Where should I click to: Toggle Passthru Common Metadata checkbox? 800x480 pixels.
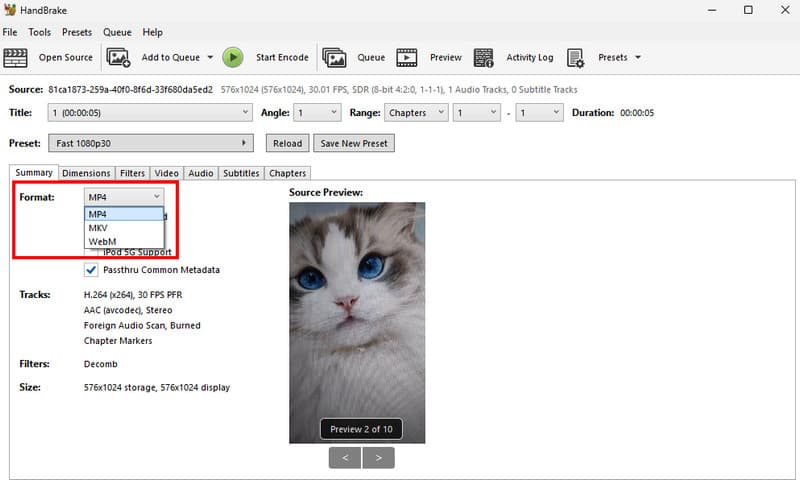pyautogui.click(x=91, y=270)
